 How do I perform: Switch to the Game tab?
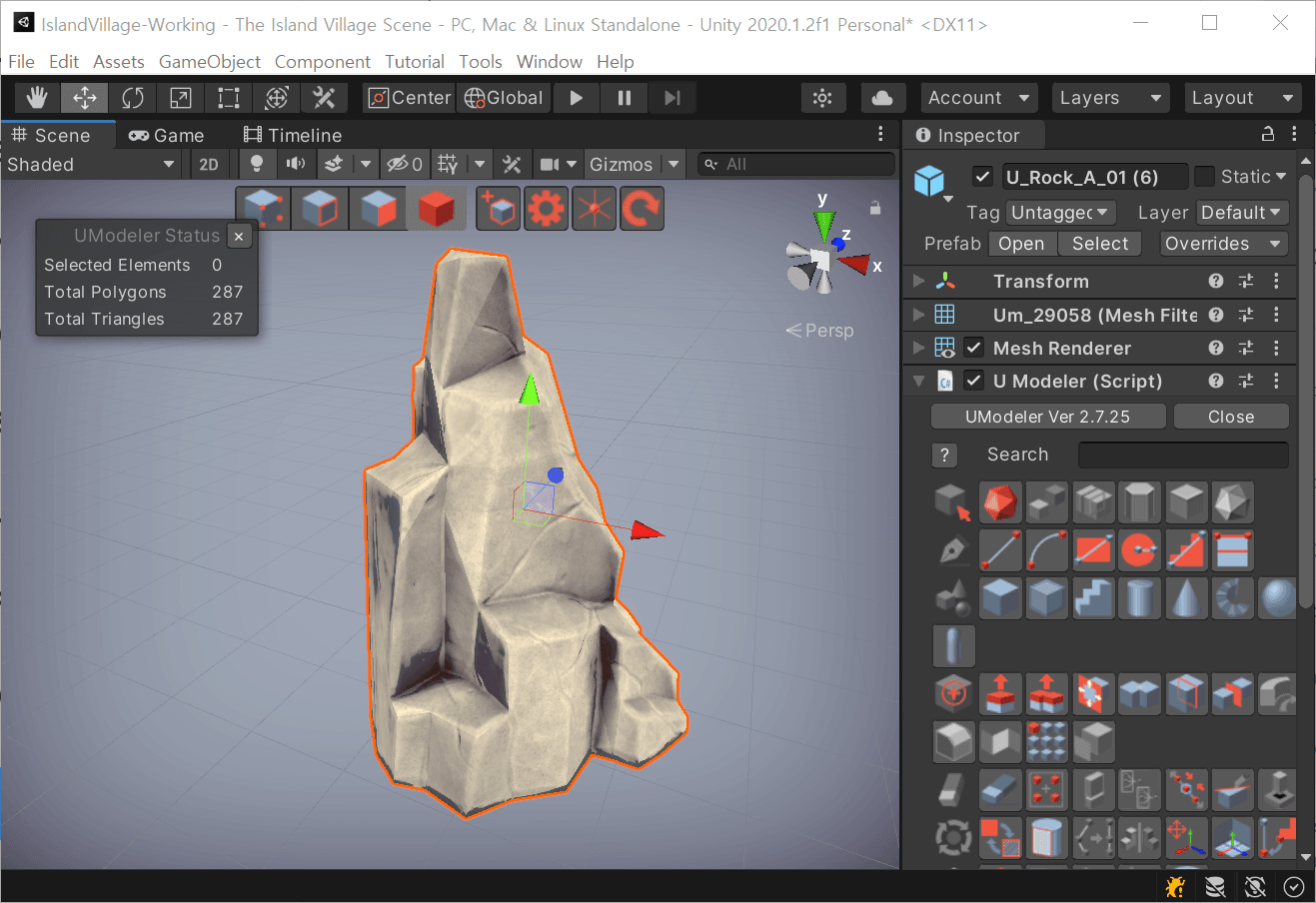(167, 135)
